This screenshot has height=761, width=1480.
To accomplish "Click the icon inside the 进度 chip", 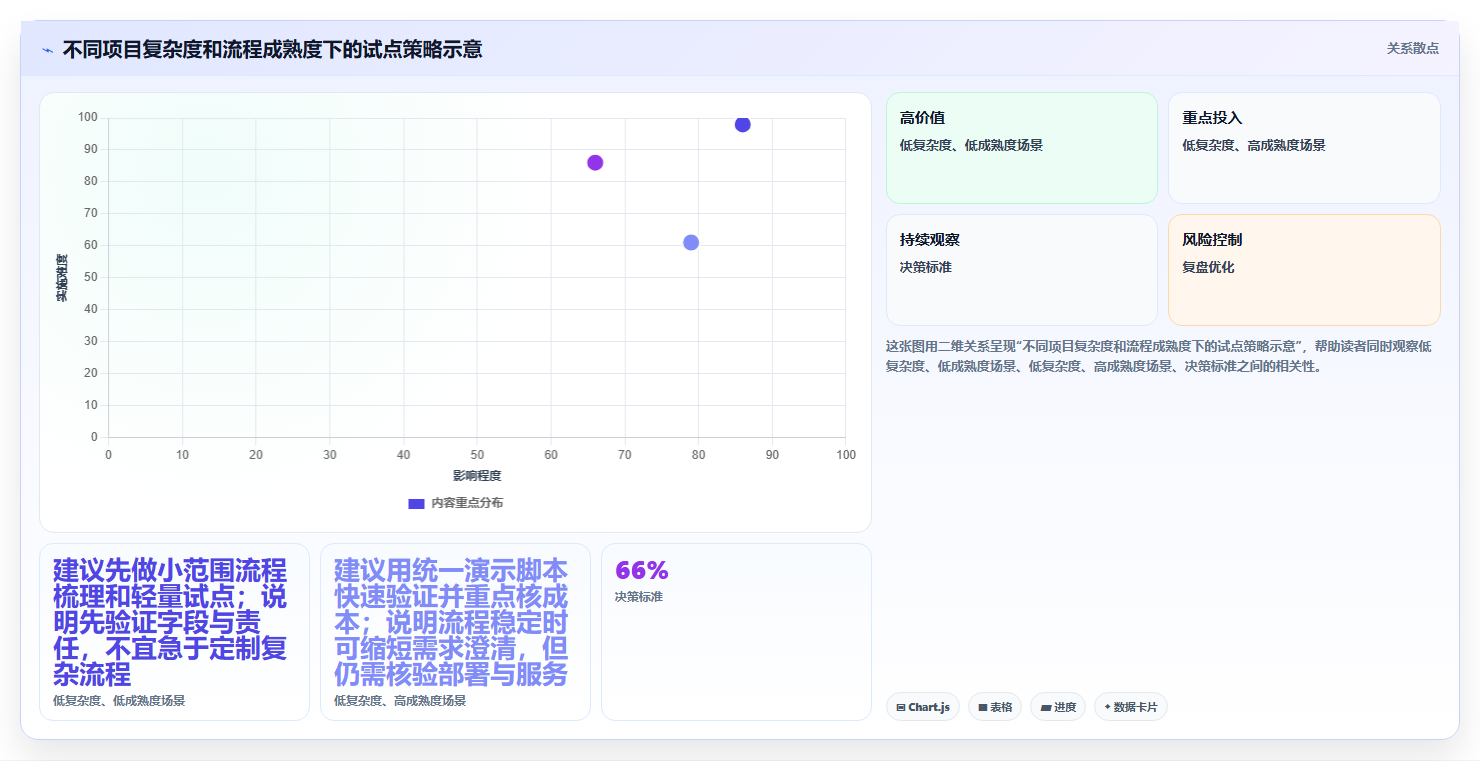I will click(1045, 707).
